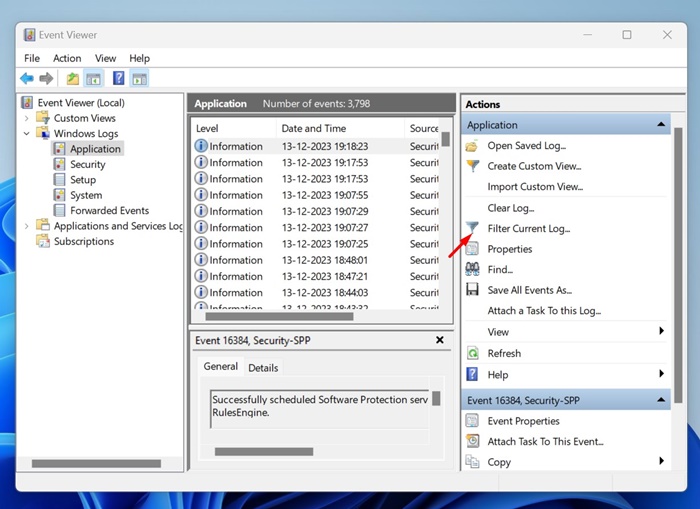This screenshot has width=700, height=509.
Task: Click the Help question-mark toolbar icon
Action: (x=118, y=79)
